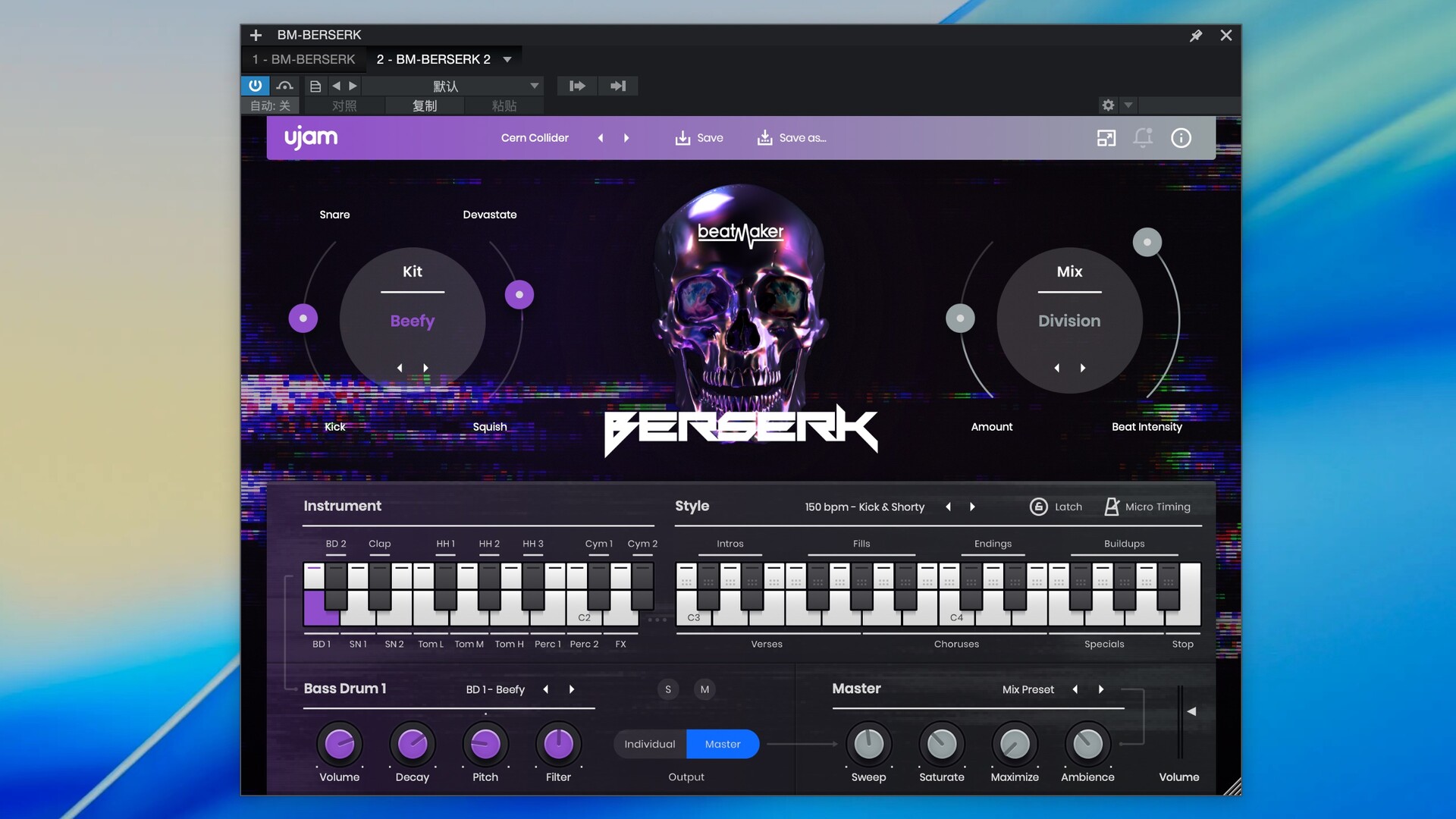The height and width of the screenshot is (819, 1456).
Task: Select the previous Bass Drum 1 sound
Action: [546, 689]
